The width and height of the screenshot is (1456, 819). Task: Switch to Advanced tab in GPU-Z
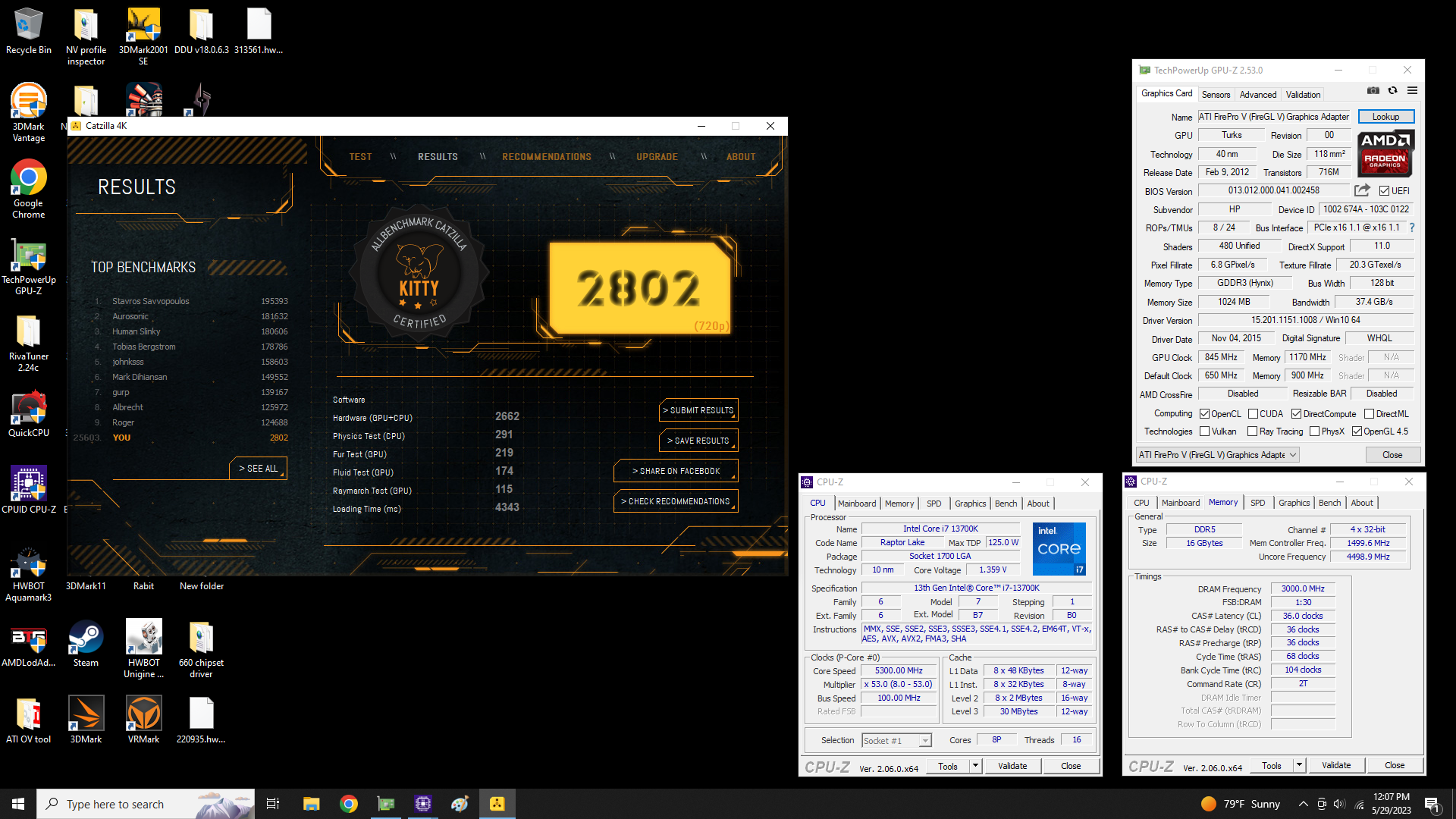(x=1258, y=95)
